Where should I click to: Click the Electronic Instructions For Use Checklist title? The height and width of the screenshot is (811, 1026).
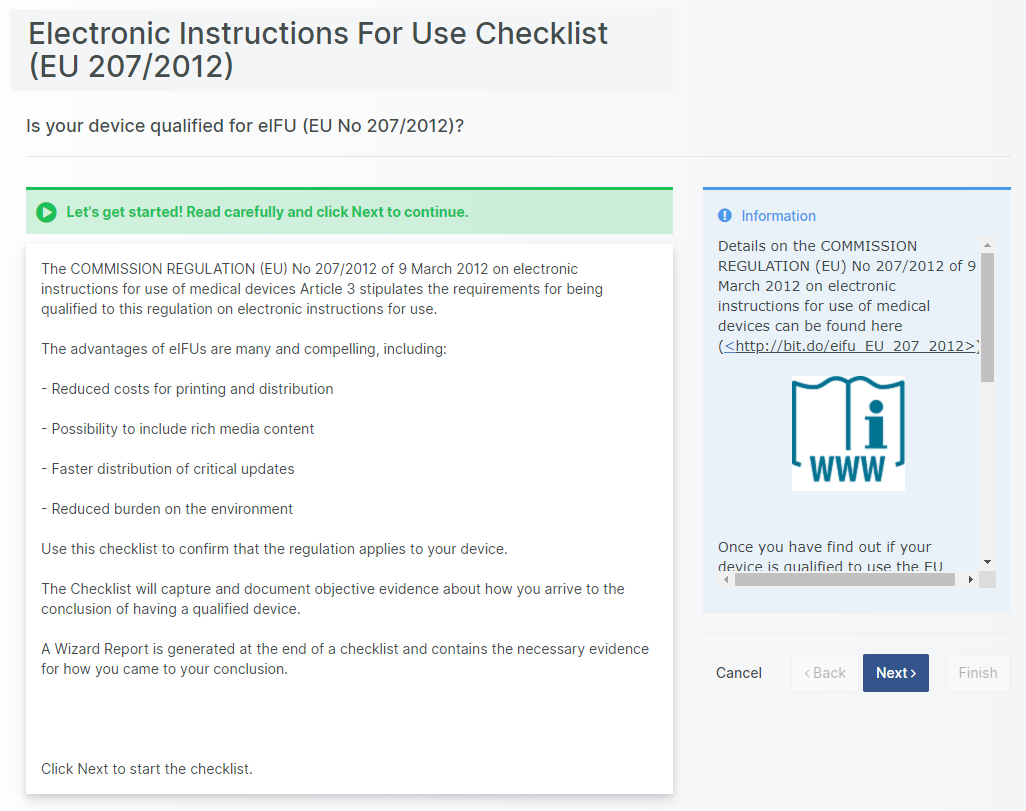point(318,49)
